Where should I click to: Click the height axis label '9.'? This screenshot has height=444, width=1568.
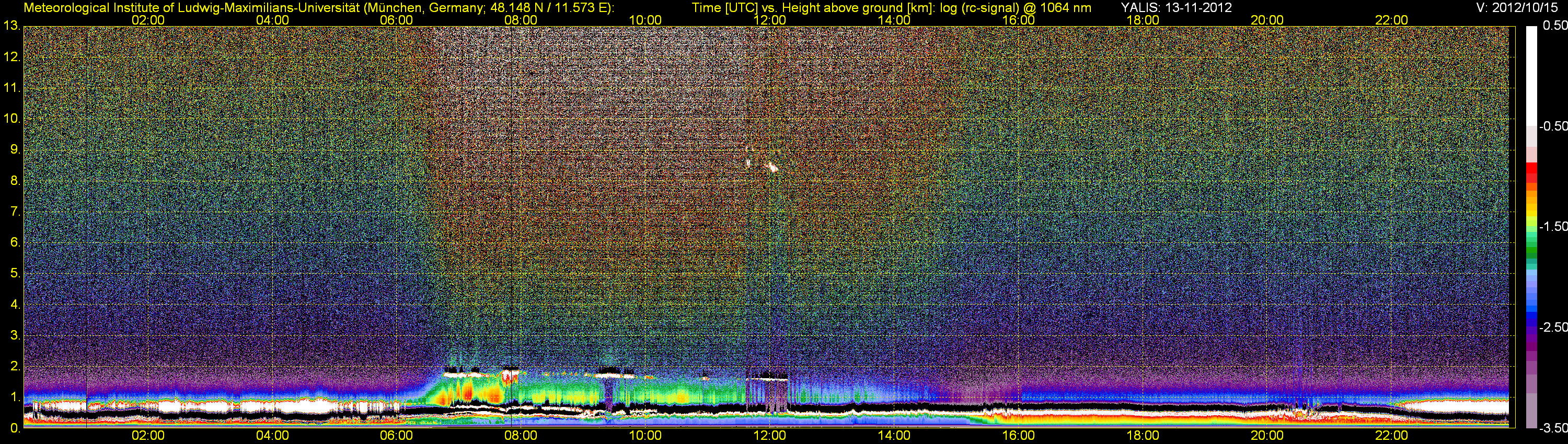coord(16,149)
